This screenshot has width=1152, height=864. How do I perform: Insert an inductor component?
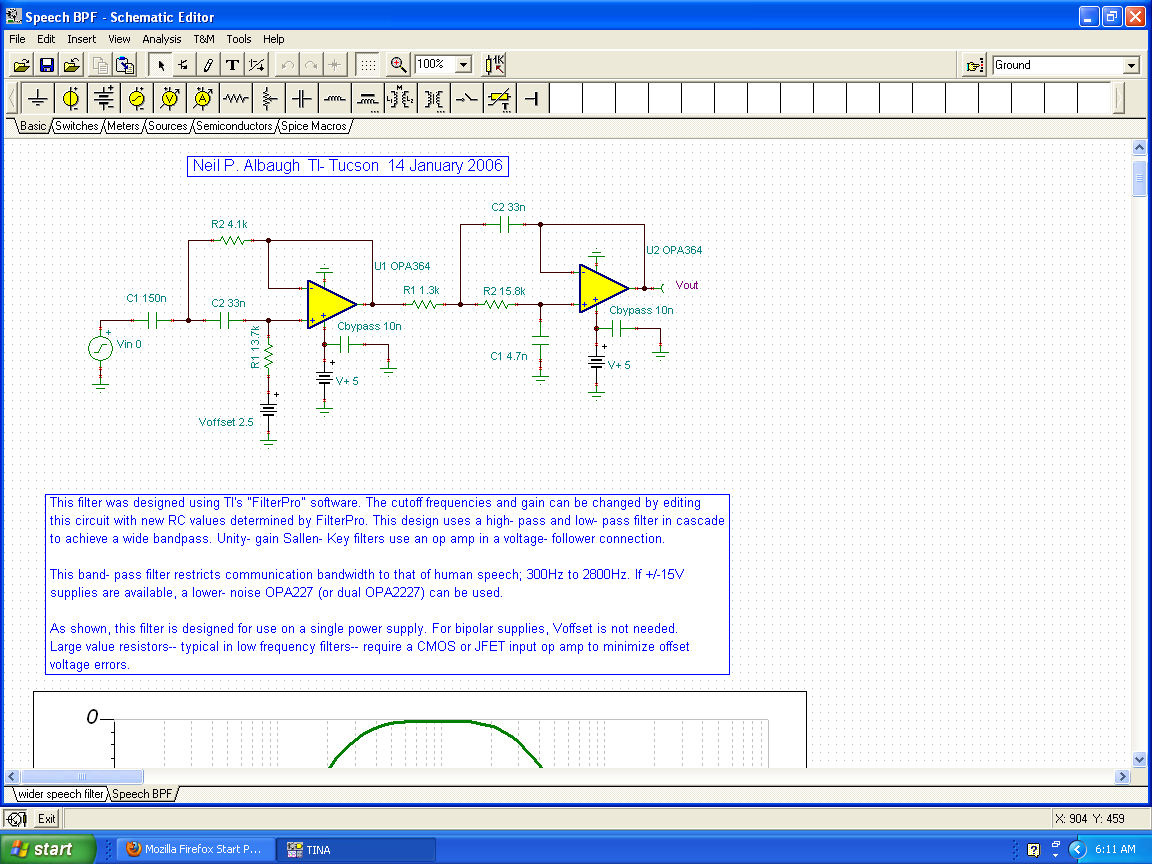coord(335,98)
